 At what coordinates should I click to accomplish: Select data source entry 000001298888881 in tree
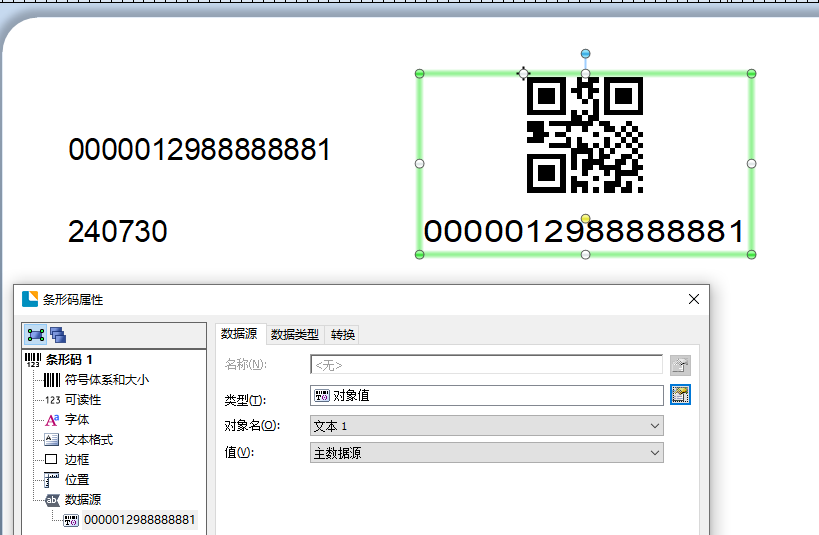[x=139, y=520]
